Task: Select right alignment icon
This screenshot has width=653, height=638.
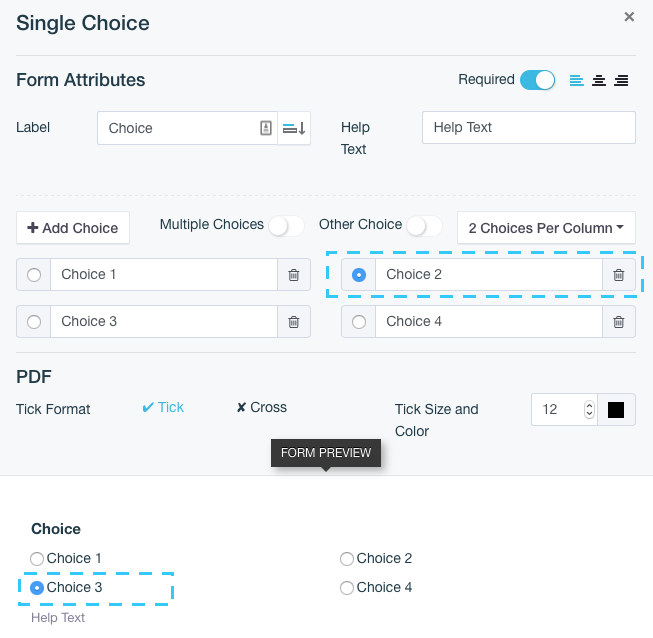Action: [x=621, y=80]
